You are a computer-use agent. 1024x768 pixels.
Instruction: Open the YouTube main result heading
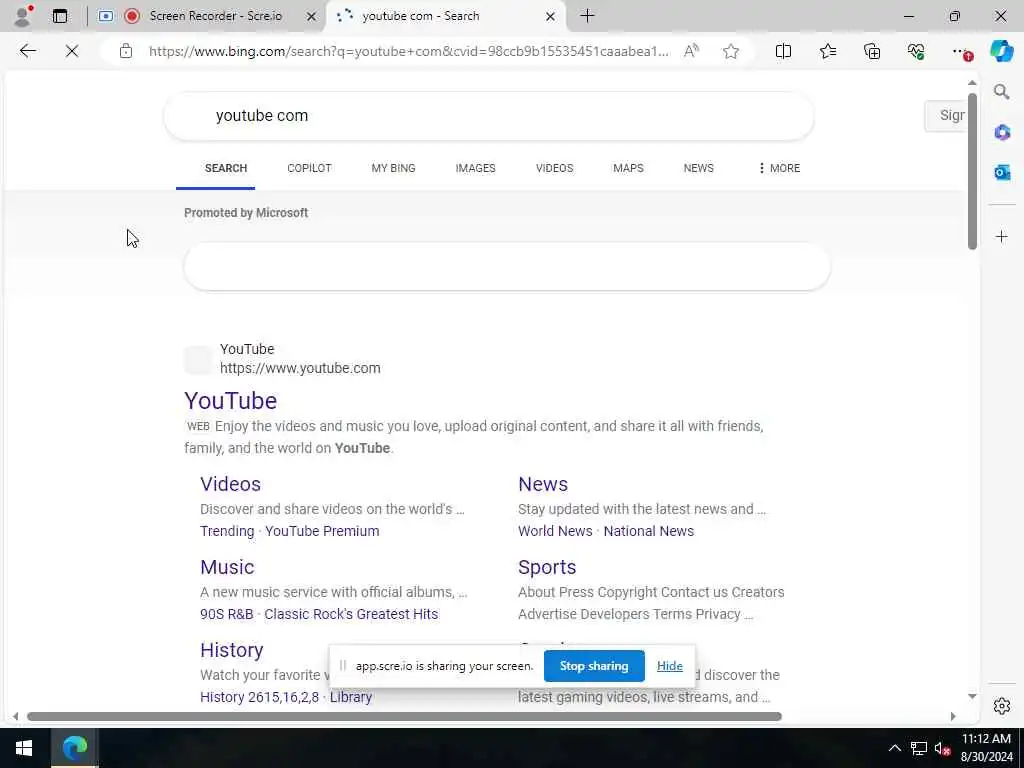click(231, 400)
